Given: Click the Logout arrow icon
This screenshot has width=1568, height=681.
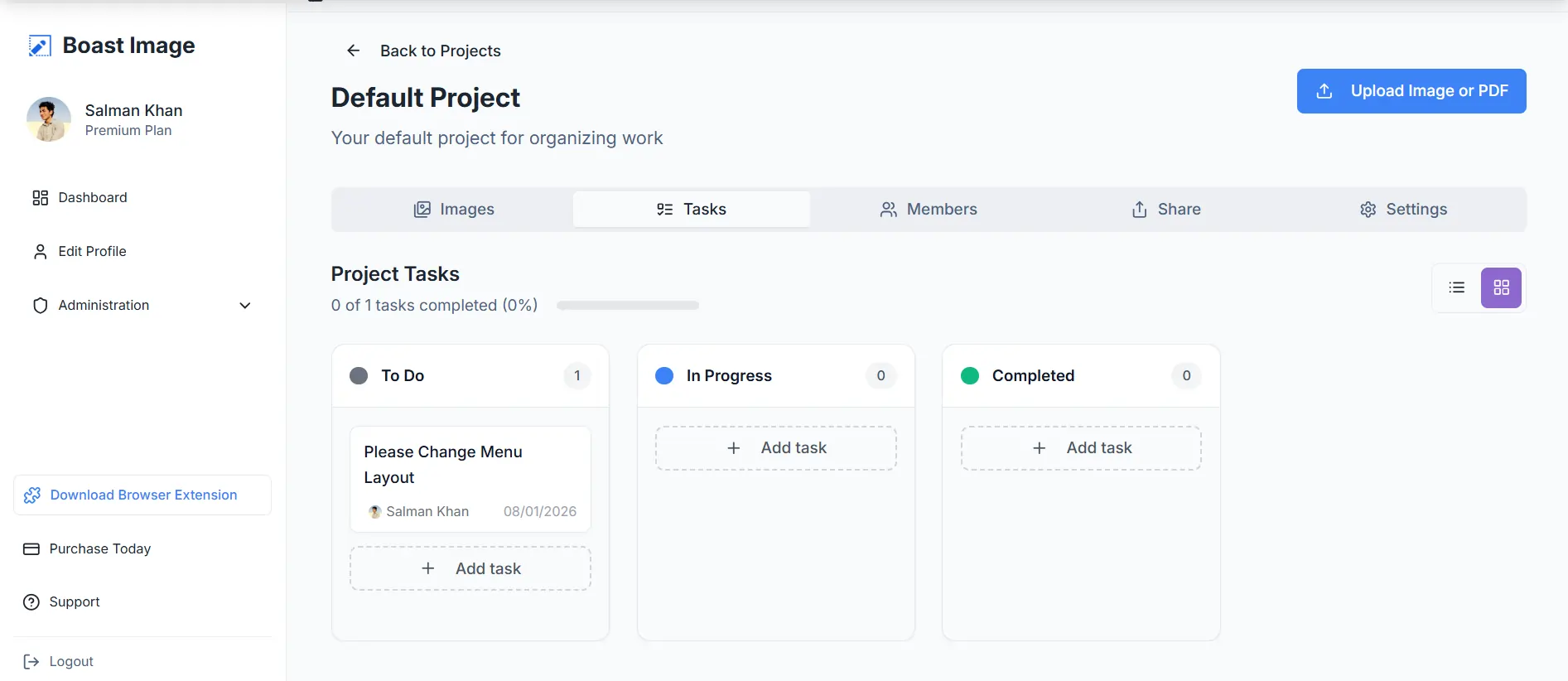Looking at the screenshot, I should pyautogui.click(x=31, y=661).
